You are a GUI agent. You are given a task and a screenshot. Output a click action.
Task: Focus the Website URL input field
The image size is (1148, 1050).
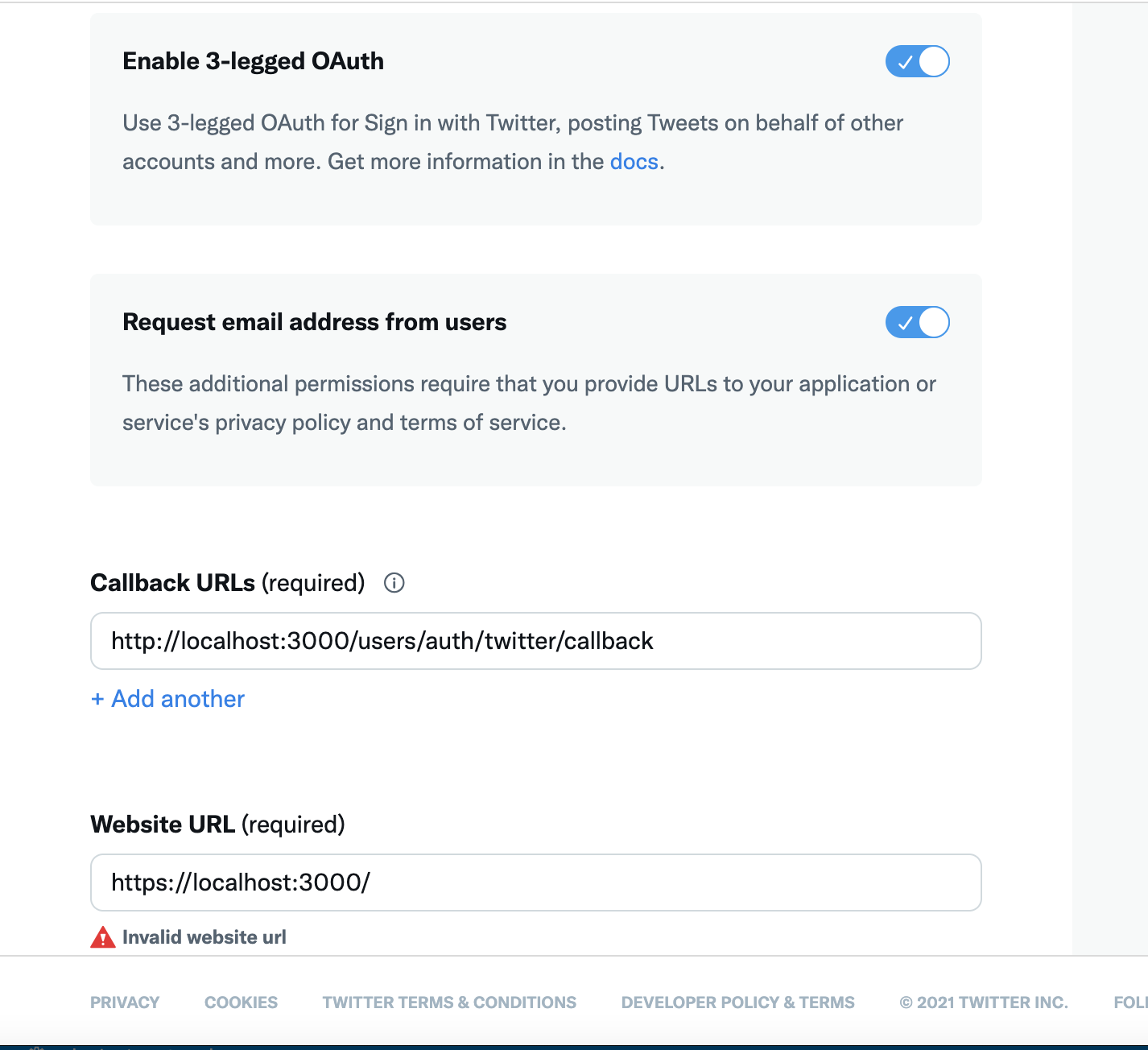(536, 883)
